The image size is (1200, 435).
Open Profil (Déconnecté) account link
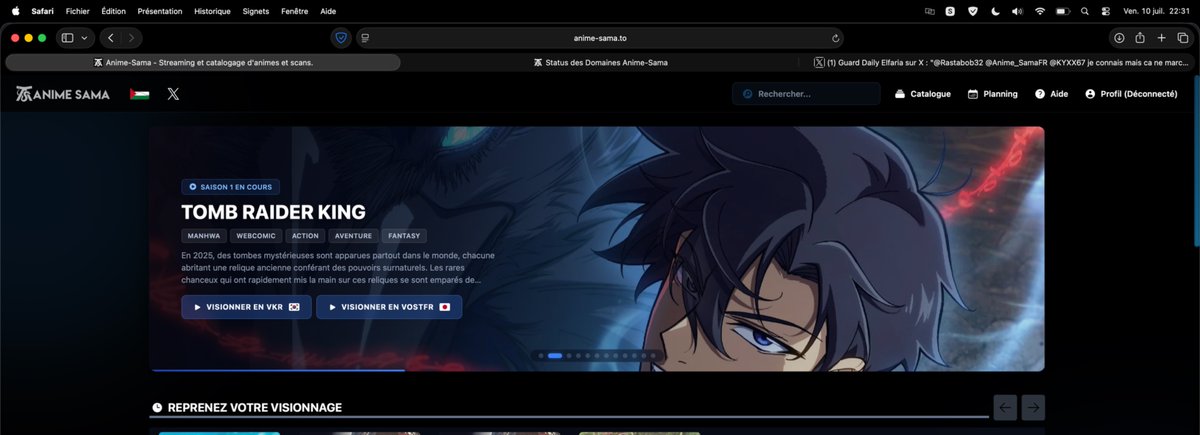click(1131, 94)
